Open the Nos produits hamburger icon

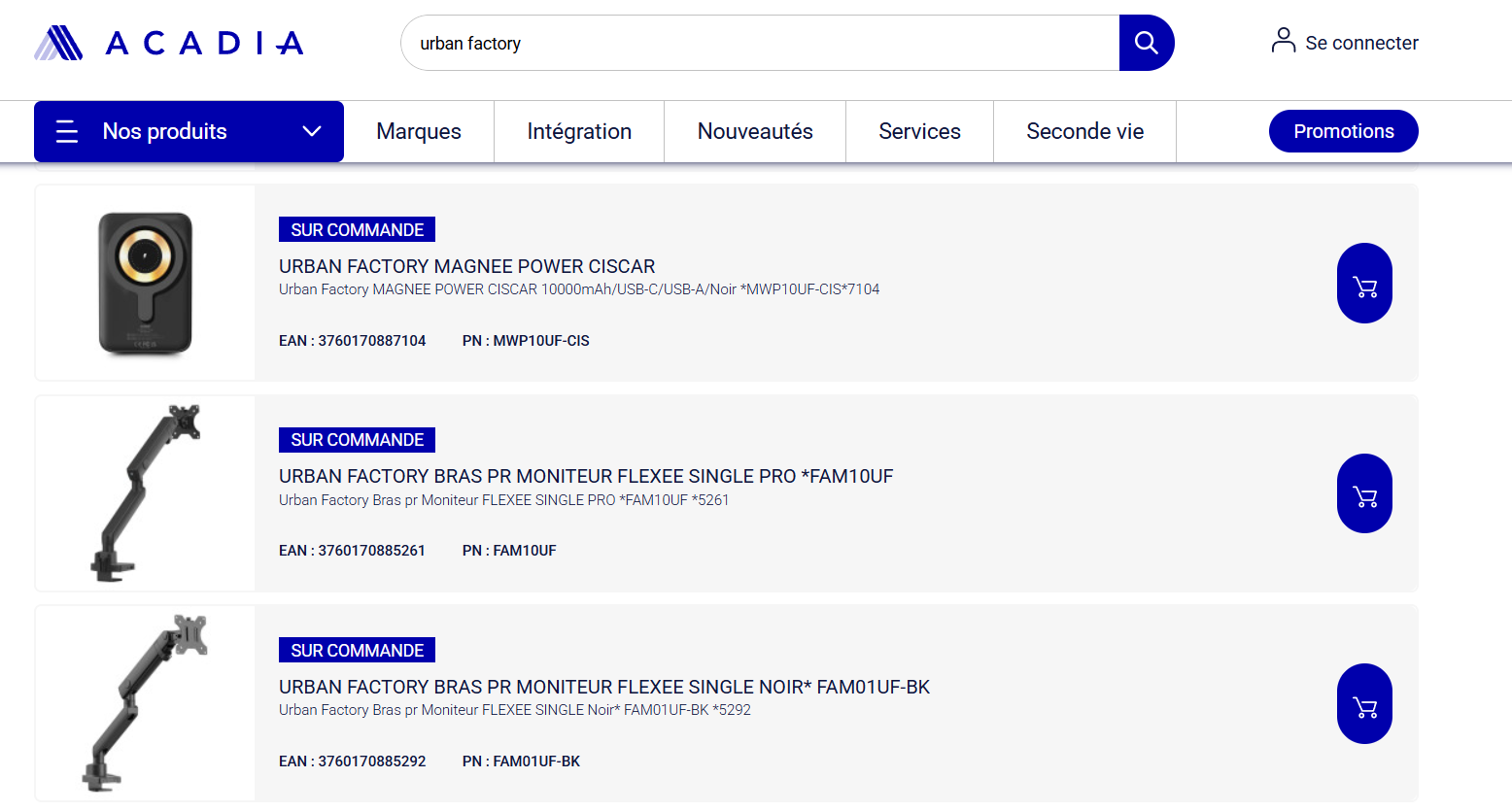point(67,131)
